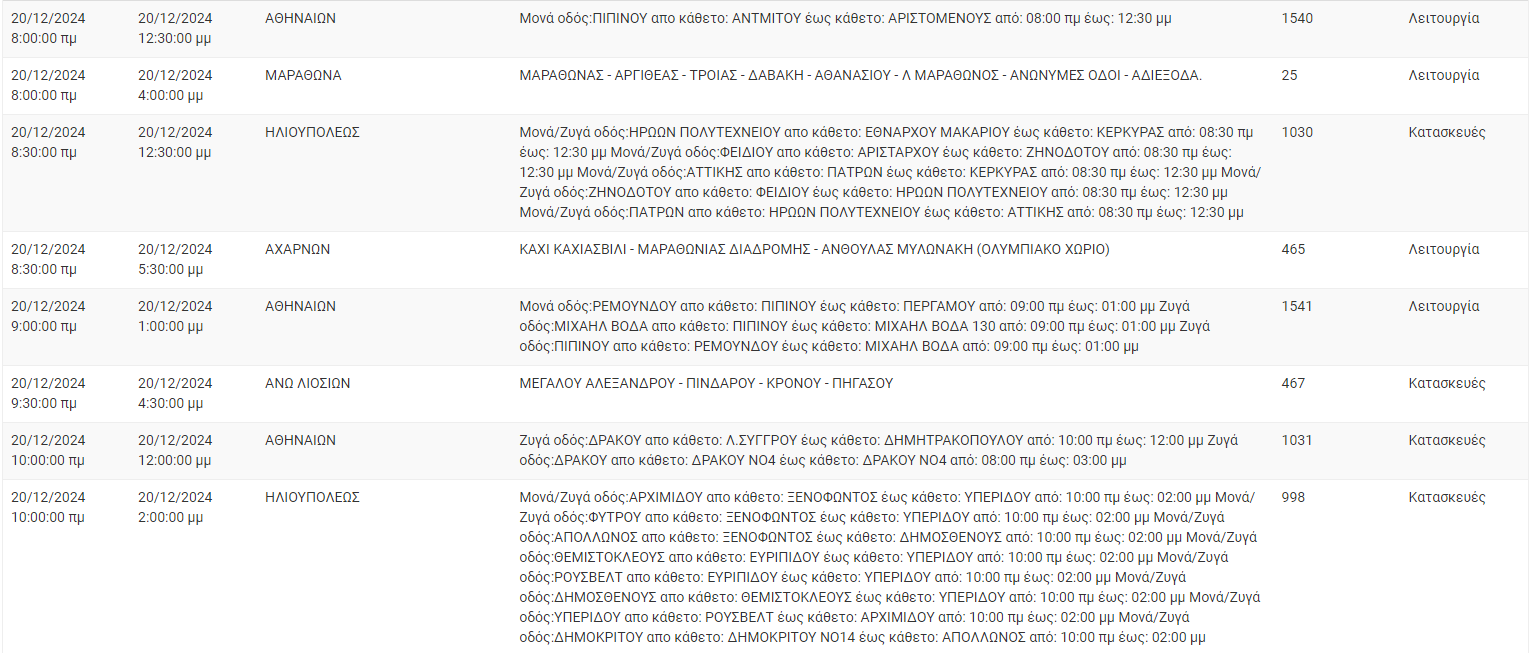This screenshot has height=653, width=1531.
Task: Click outage number 25 cell
Action: (x=1289, y=76)
